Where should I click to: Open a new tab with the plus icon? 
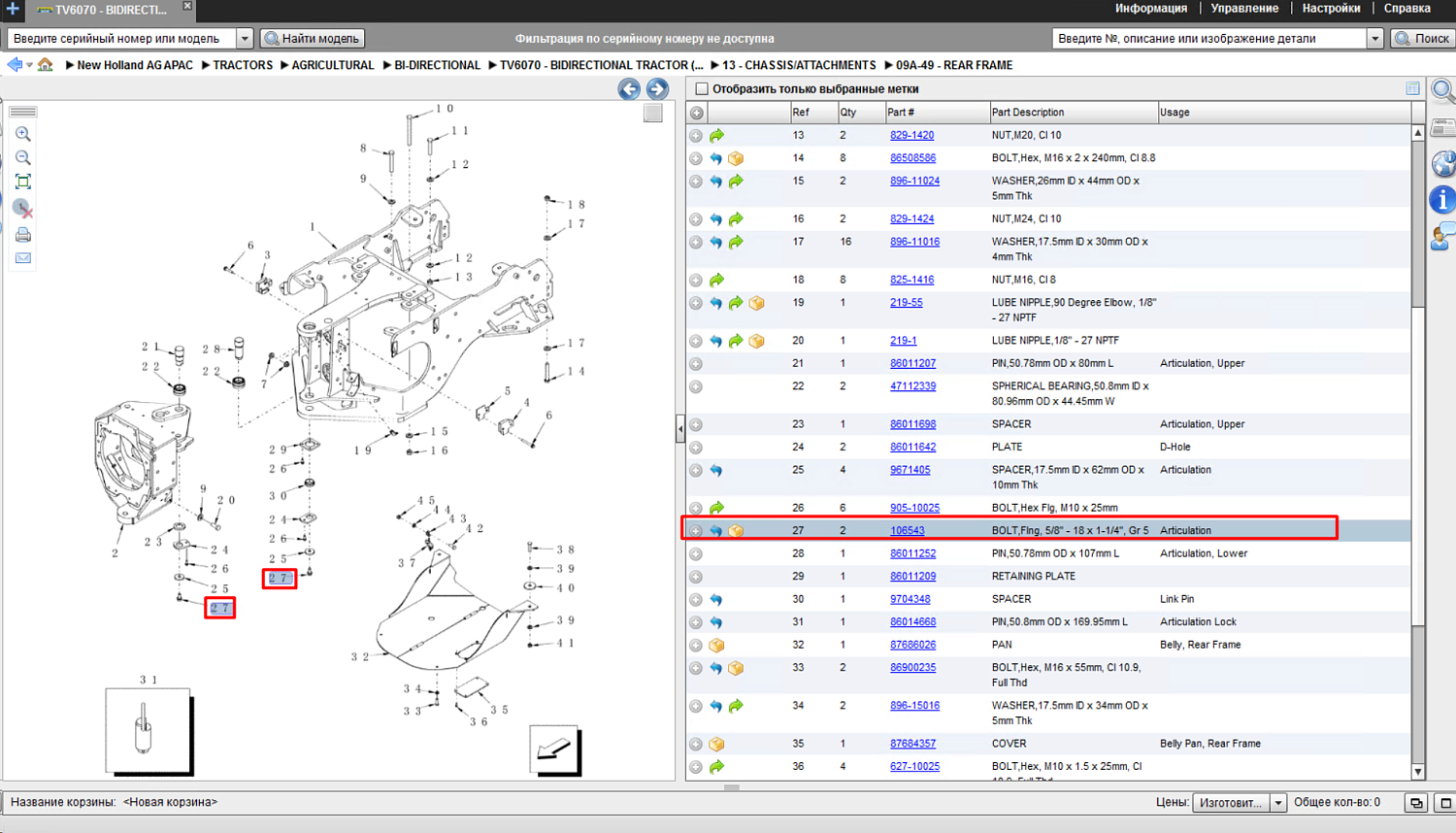click(13, 9)
